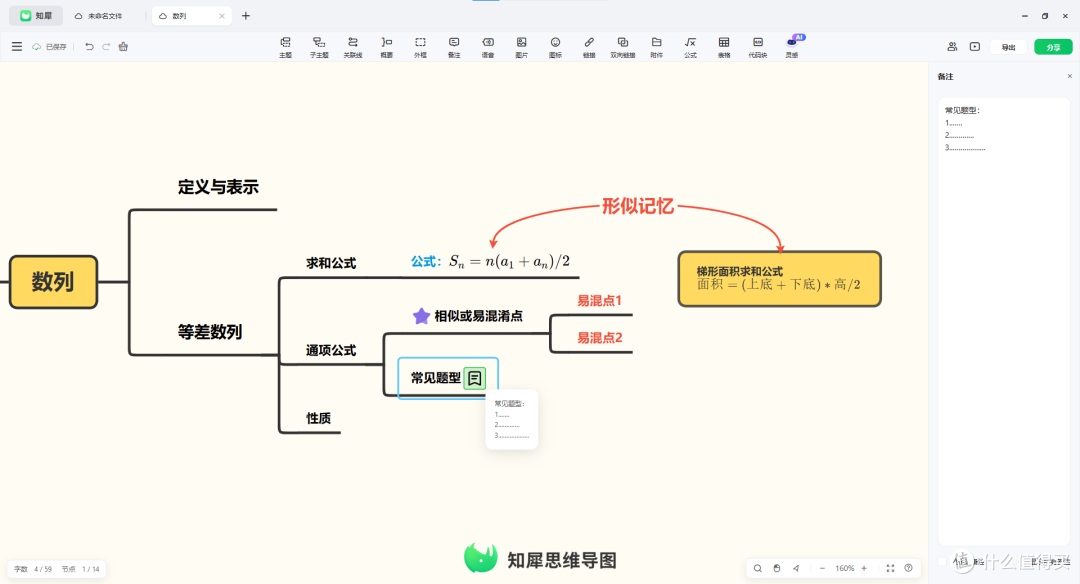
Task: Zoom in with the plus button
Action: pos(864,568)
